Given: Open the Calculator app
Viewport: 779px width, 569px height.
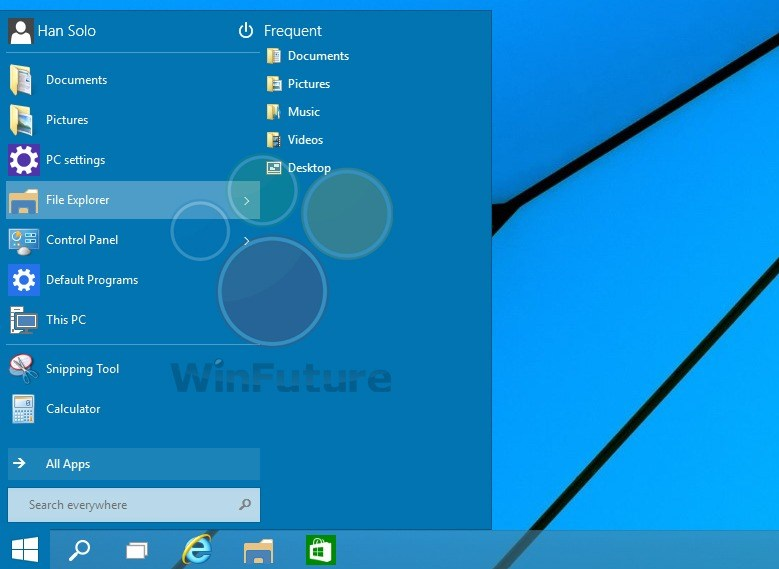Looking at the screenshot, I should pos(70,409).
